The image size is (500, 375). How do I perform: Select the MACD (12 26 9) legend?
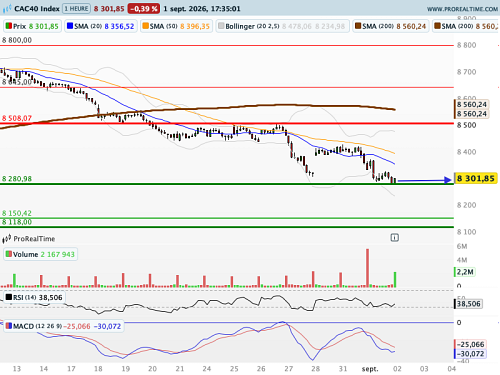[x=64, y=326]
